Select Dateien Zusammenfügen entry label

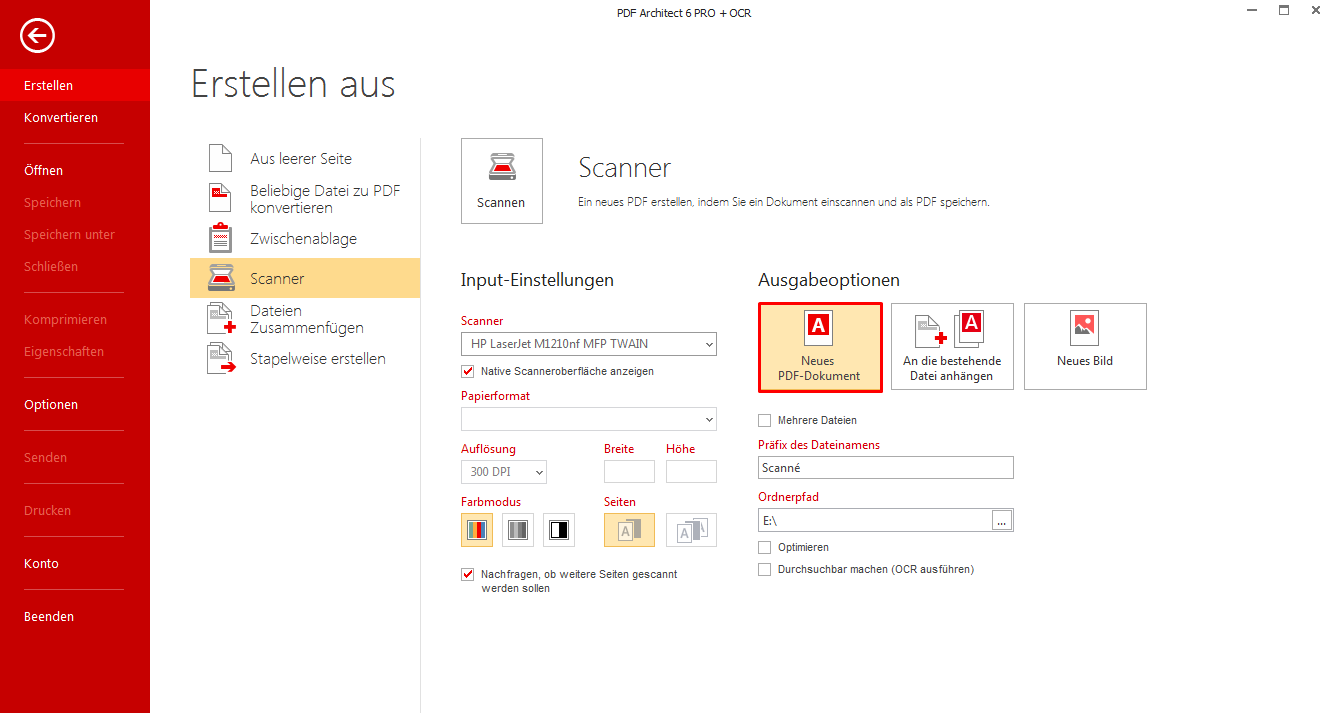point(307,319)
